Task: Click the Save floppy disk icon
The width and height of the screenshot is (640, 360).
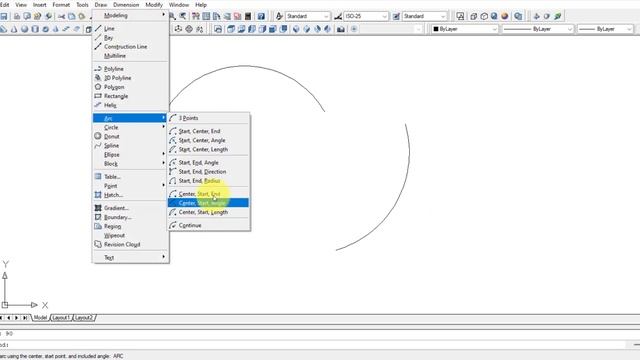Action: 4,16
